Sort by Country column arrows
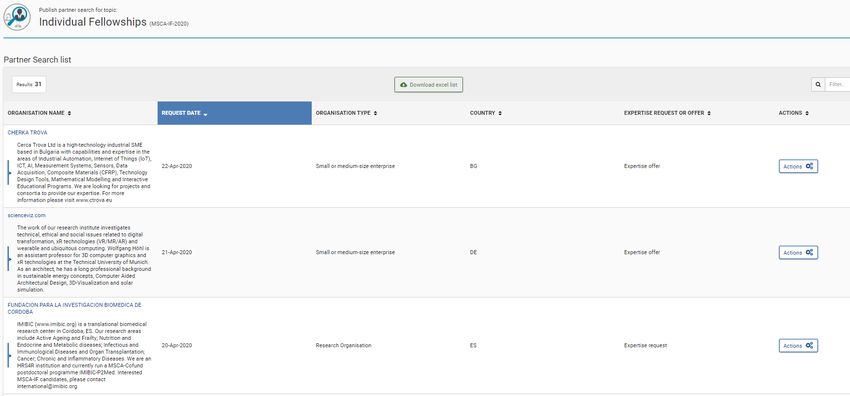850x396 pixels. tap(500, 113)
